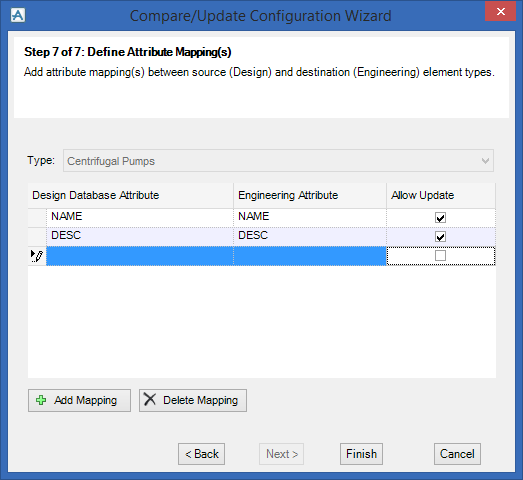The image size is (523, 480).
Task: Open the Type dropdown showing Centrifugal Pumps
Action: pyautogui.click(x=278, y=161)
